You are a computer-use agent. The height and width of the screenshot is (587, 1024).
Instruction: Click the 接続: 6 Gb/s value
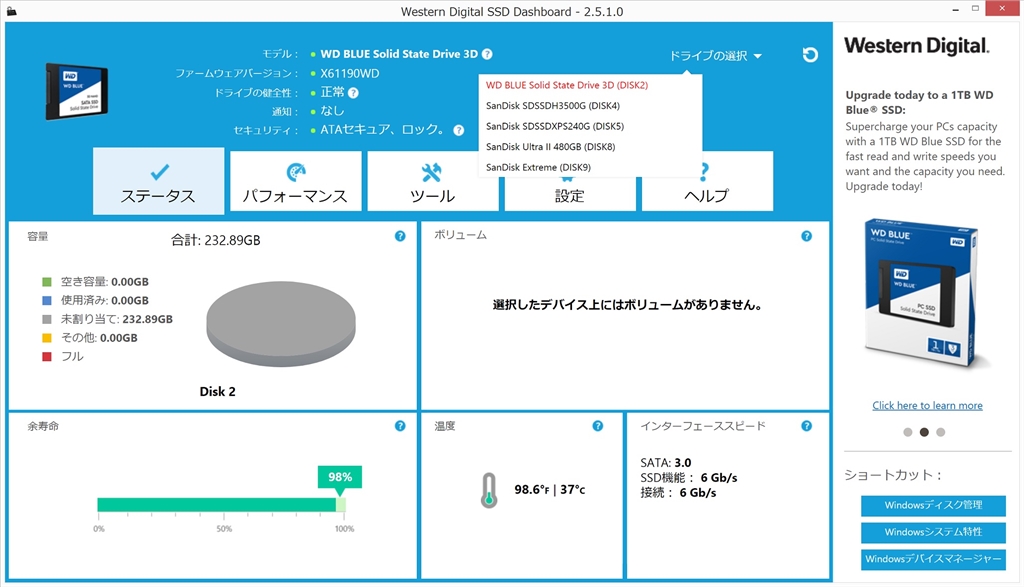(678, 492)
